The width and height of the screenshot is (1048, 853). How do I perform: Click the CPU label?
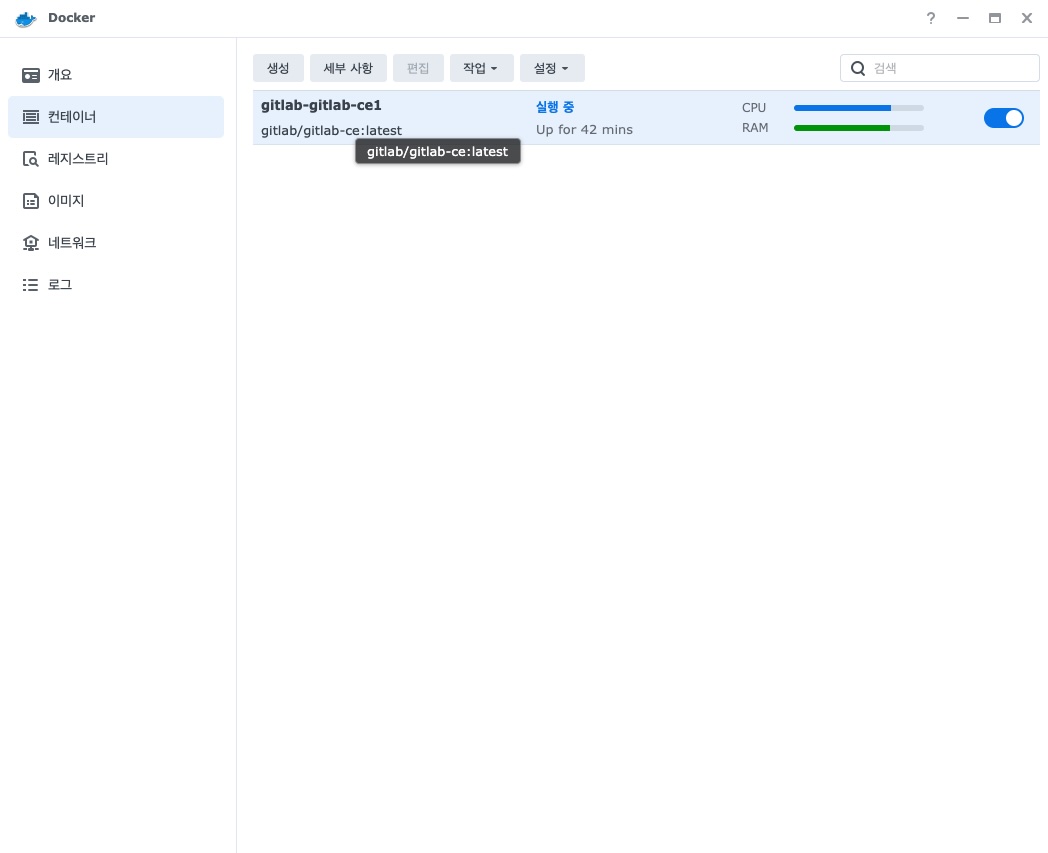[754, 108]
